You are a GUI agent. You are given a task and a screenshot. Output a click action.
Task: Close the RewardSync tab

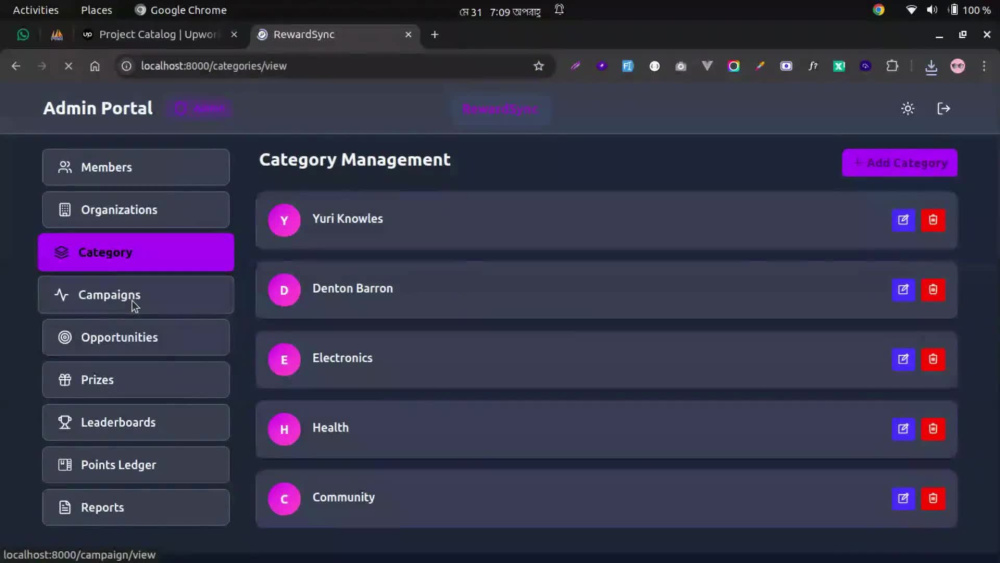408,34
